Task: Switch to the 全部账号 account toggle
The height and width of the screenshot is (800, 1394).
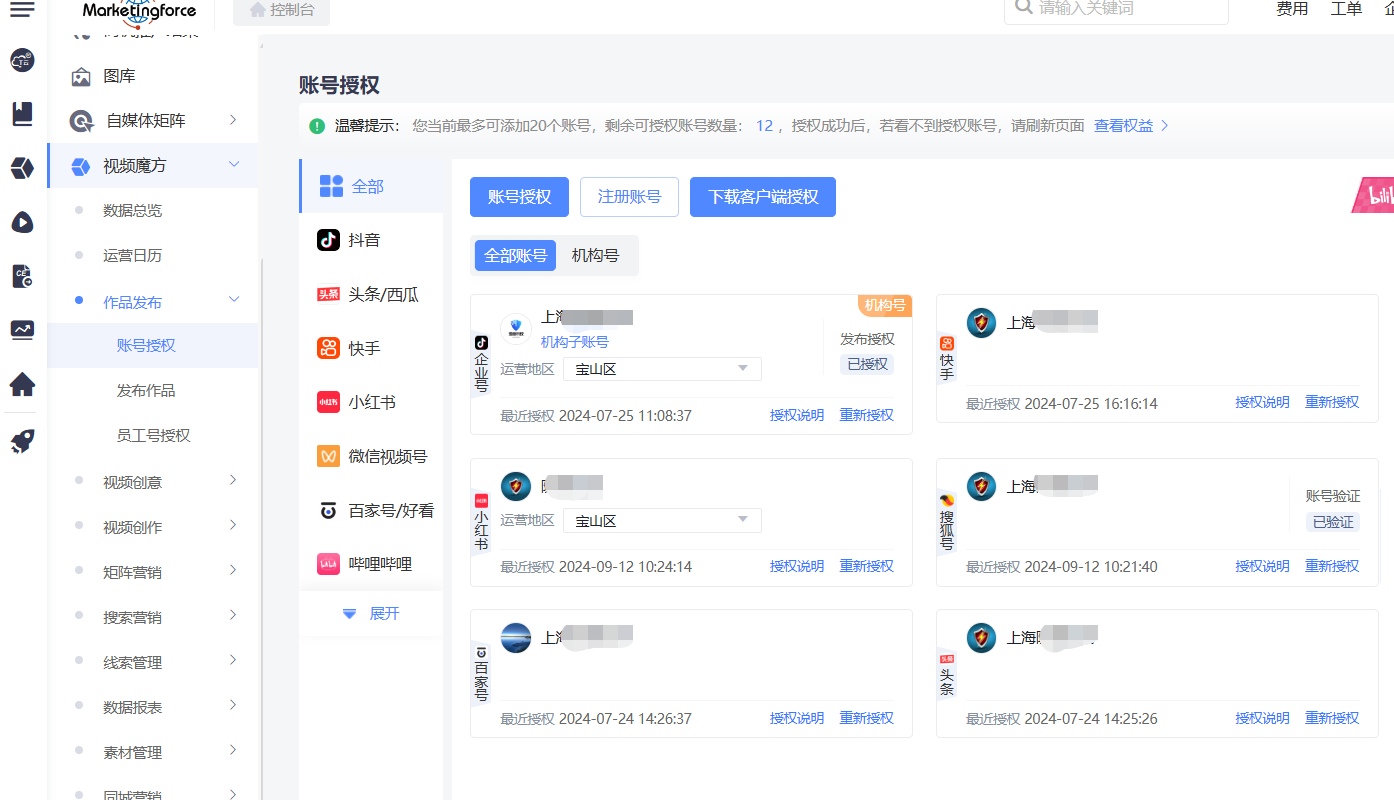Action: [x=515, y=256]
